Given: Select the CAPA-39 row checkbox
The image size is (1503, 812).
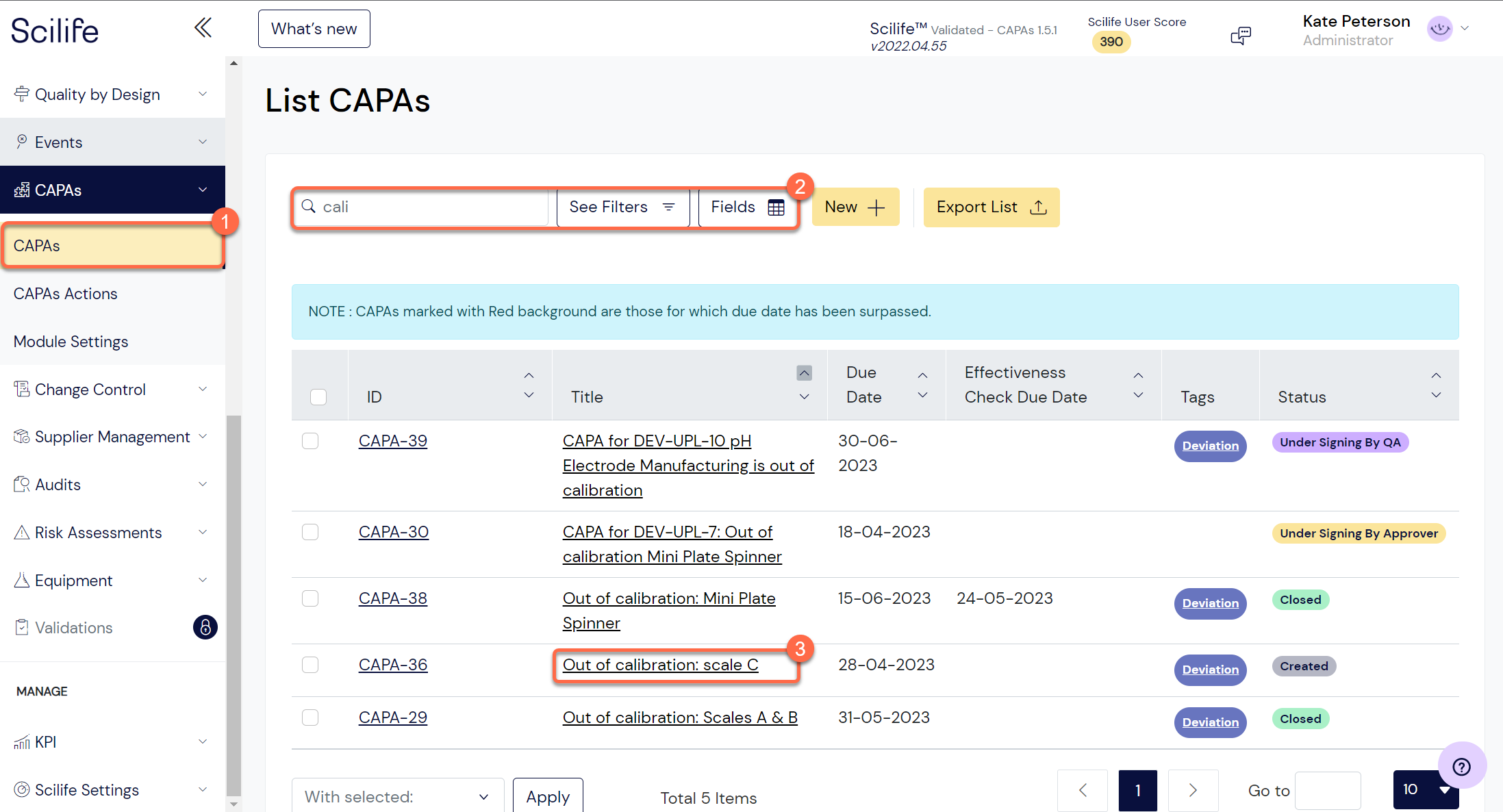Looking at the screenshot, I should tap(310, 441).
